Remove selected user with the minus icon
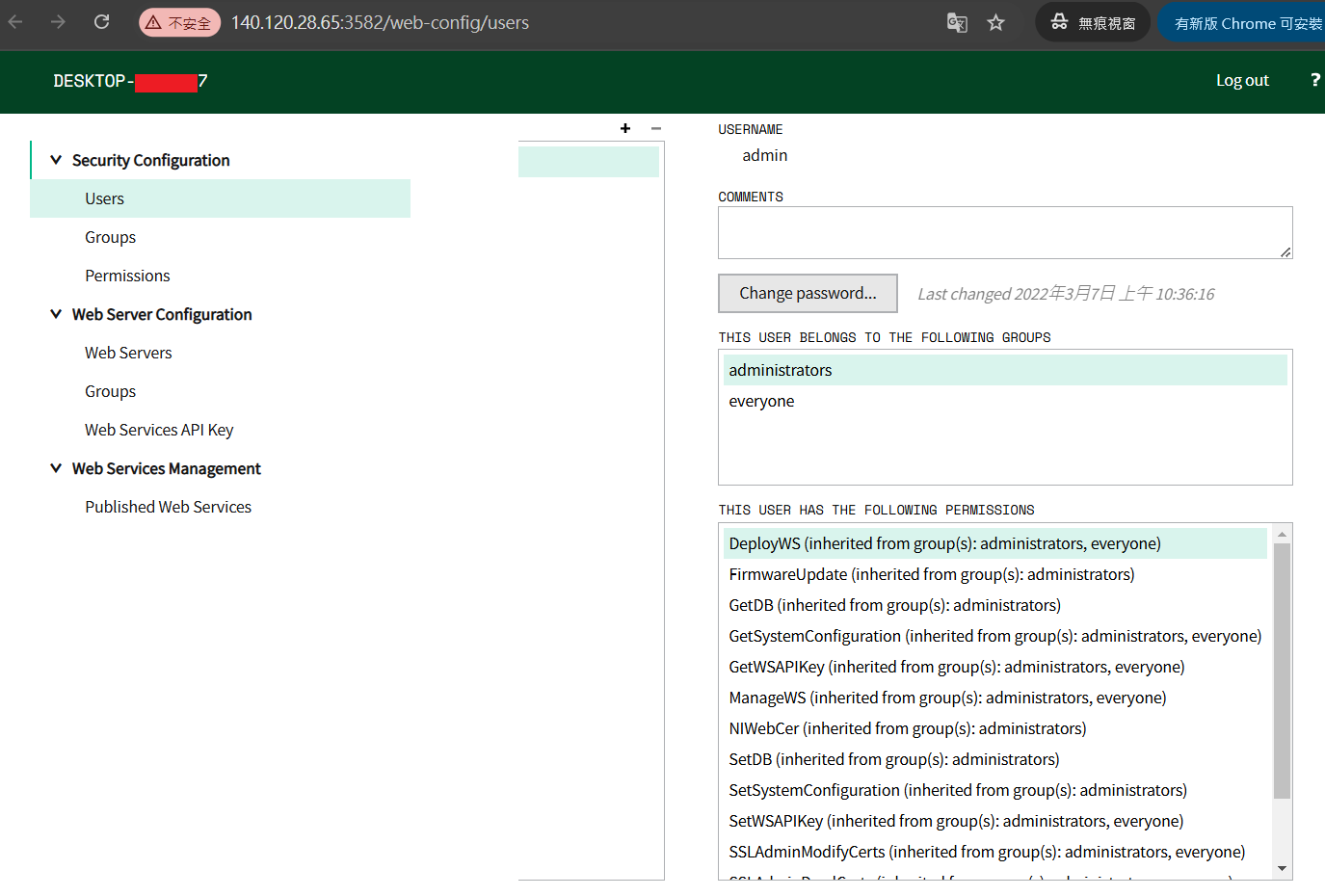 [656, 128]
